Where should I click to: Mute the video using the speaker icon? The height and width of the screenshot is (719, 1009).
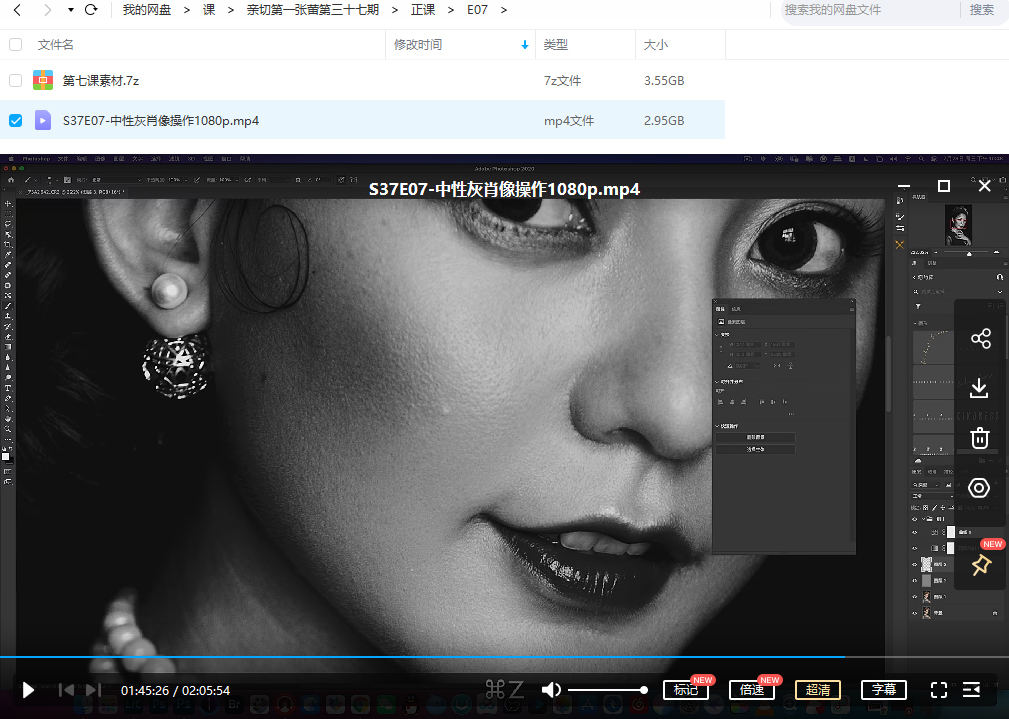tap(551, 690)
